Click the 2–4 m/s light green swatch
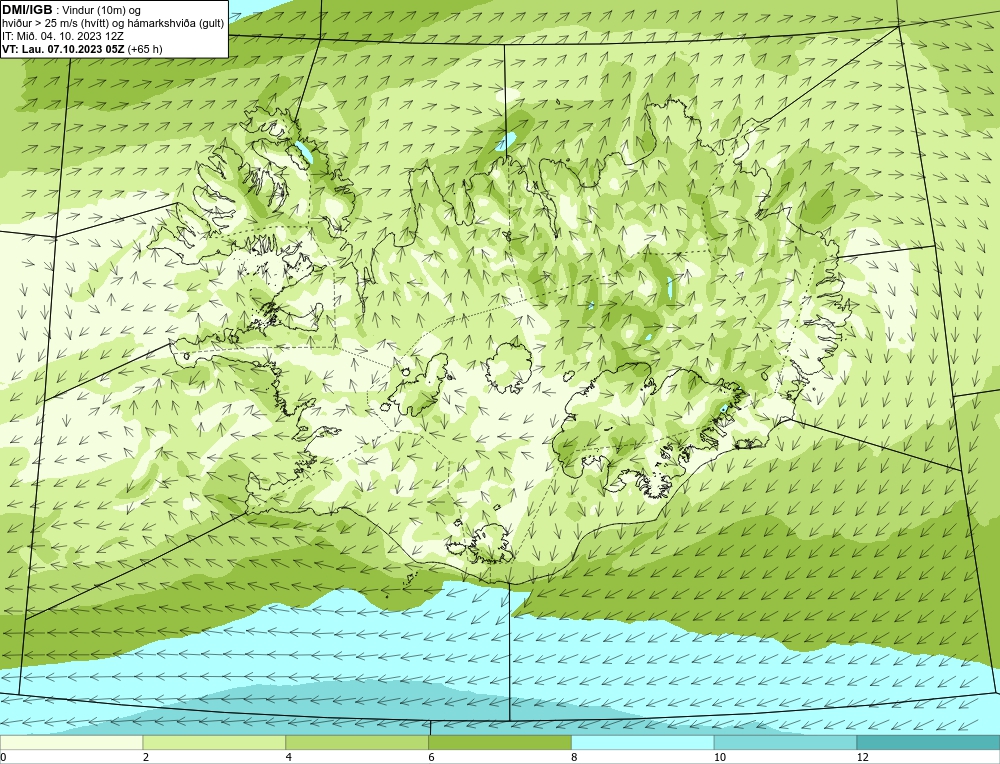This screenshot has height=764, width=1000. 214,742
